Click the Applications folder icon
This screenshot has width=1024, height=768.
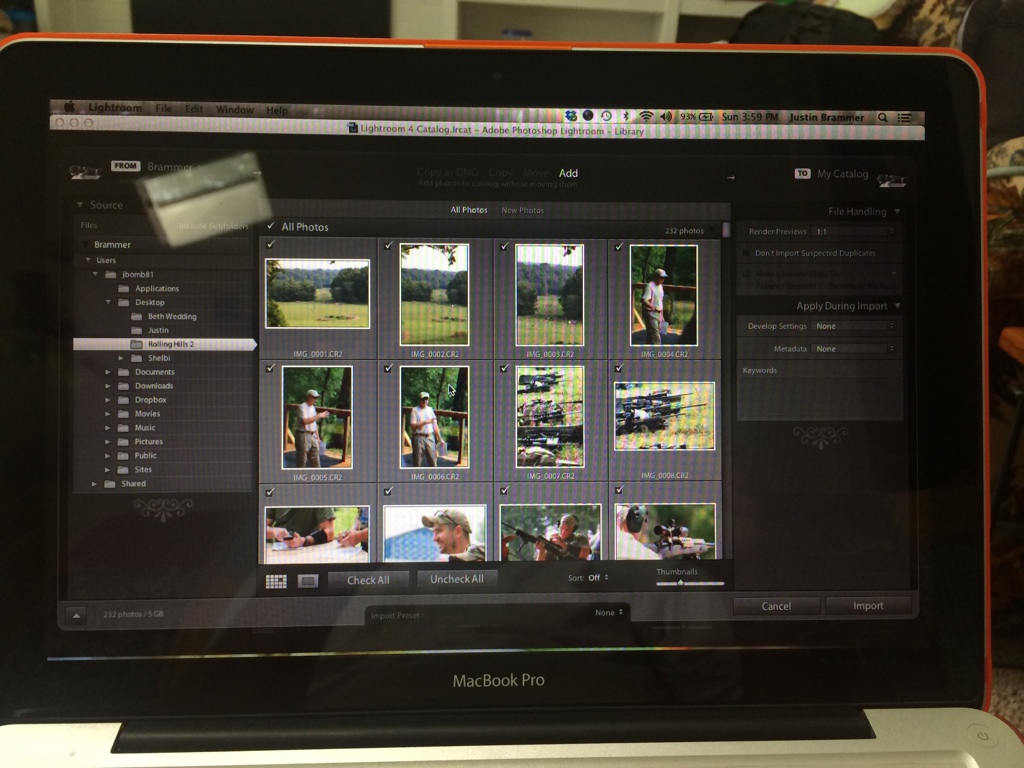(x=123, y=289)
